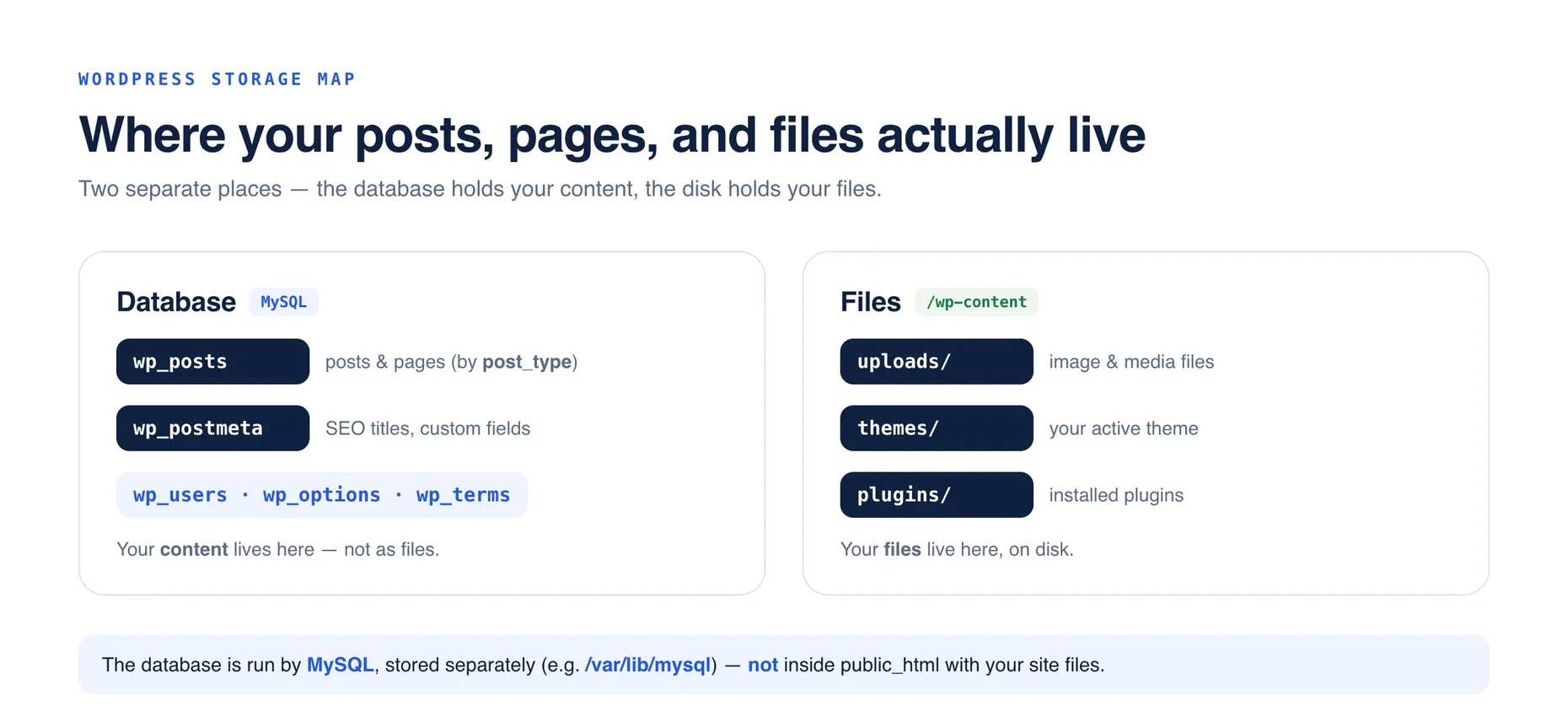Click the Files card heading
This screenshot has height=706, width=1568.
[x=870, y=302]
